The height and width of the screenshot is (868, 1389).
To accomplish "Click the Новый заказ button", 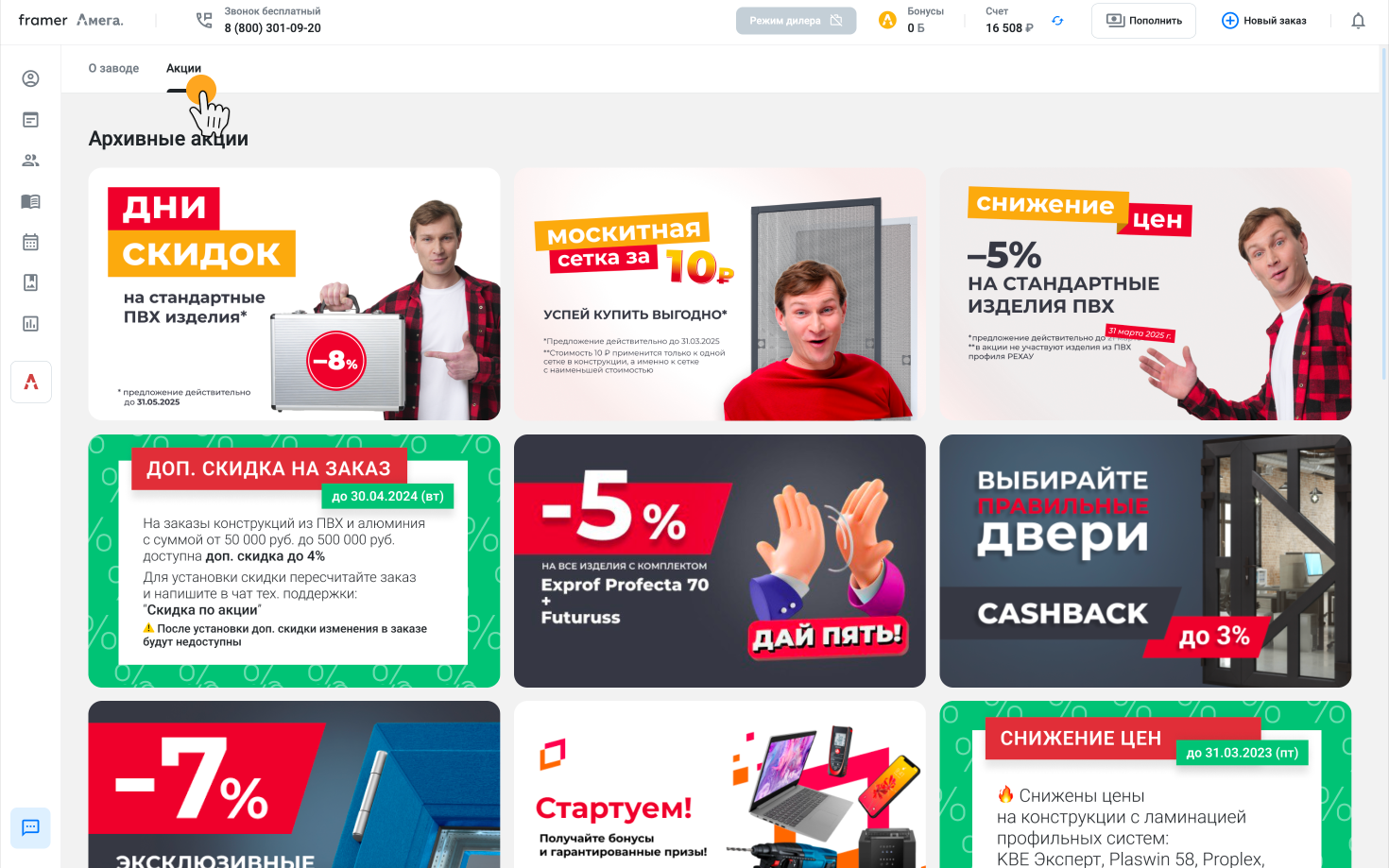I will click(1263, 21).
